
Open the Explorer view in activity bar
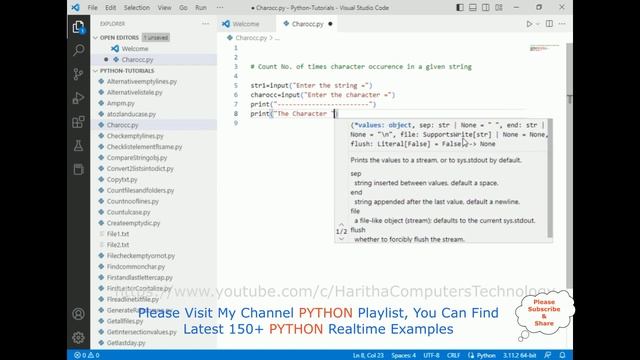78,27
